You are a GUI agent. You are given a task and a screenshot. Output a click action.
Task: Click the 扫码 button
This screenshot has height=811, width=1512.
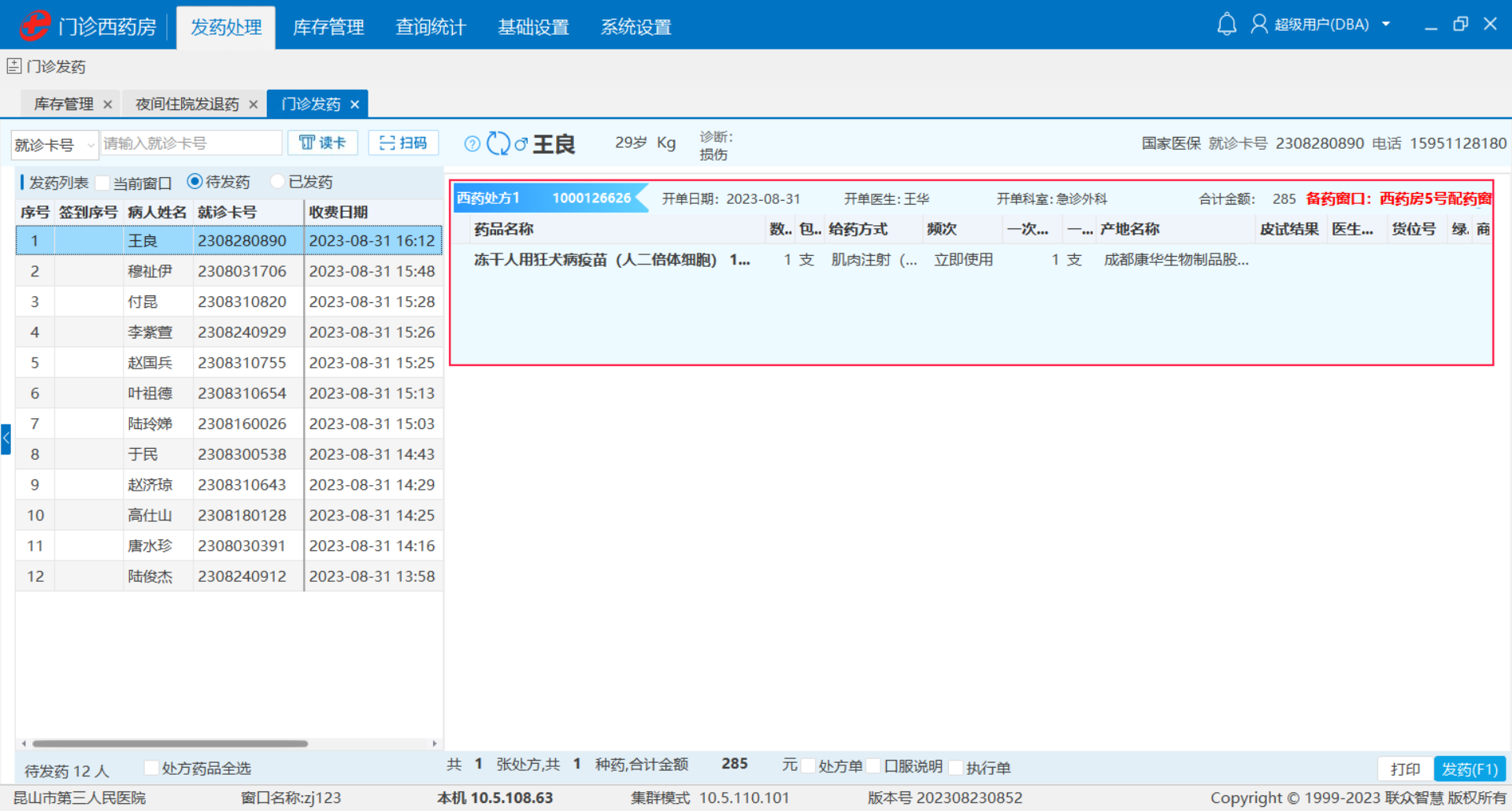[403, 143]
